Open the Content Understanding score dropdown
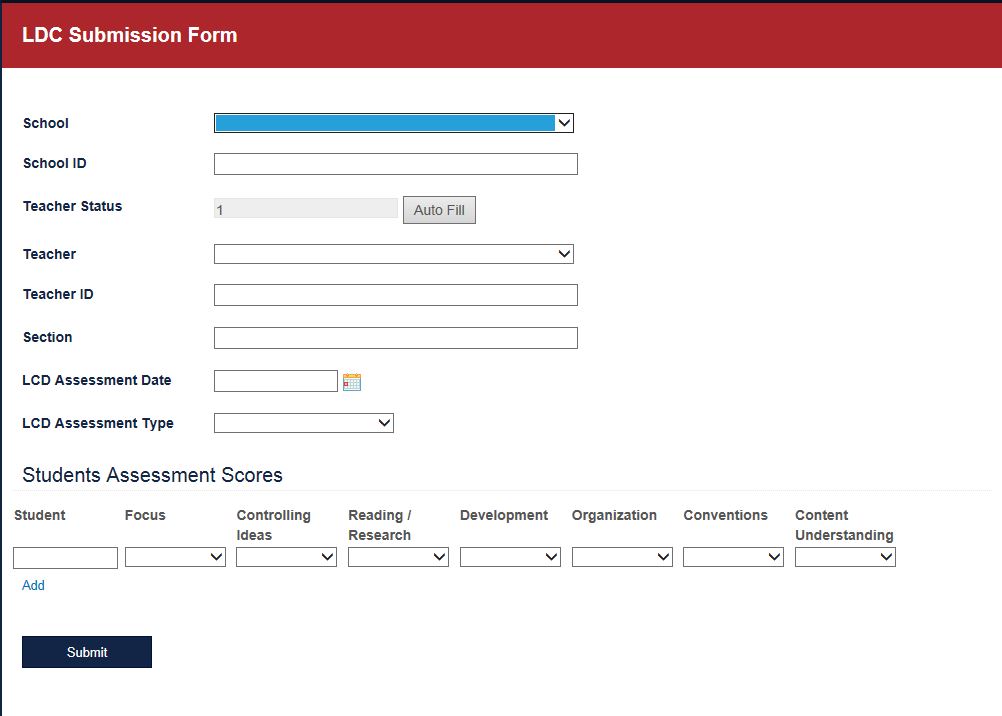The image size is (1002, 716). coord(845,557)
